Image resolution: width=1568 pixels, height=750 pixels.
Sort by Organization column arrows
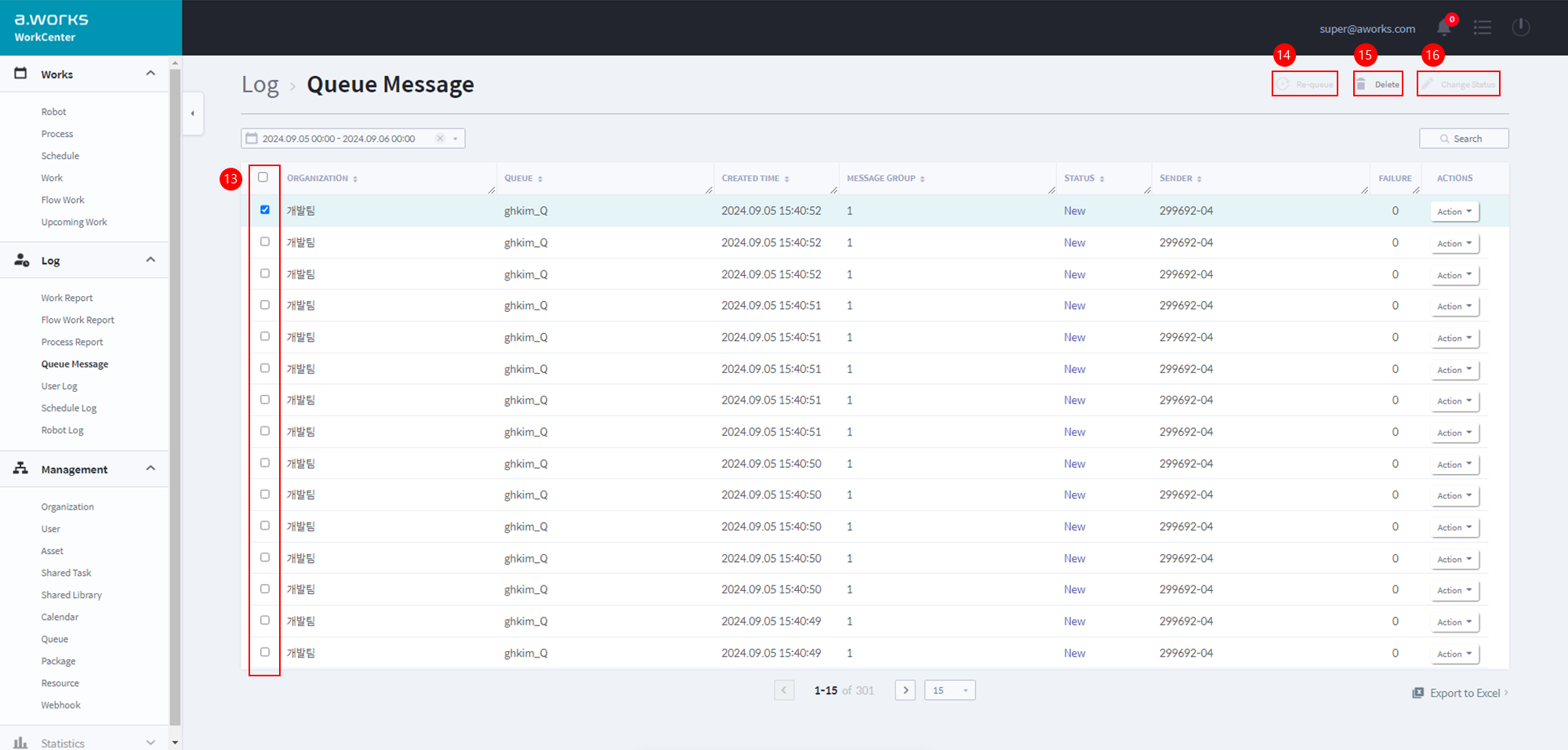point(355,179)
